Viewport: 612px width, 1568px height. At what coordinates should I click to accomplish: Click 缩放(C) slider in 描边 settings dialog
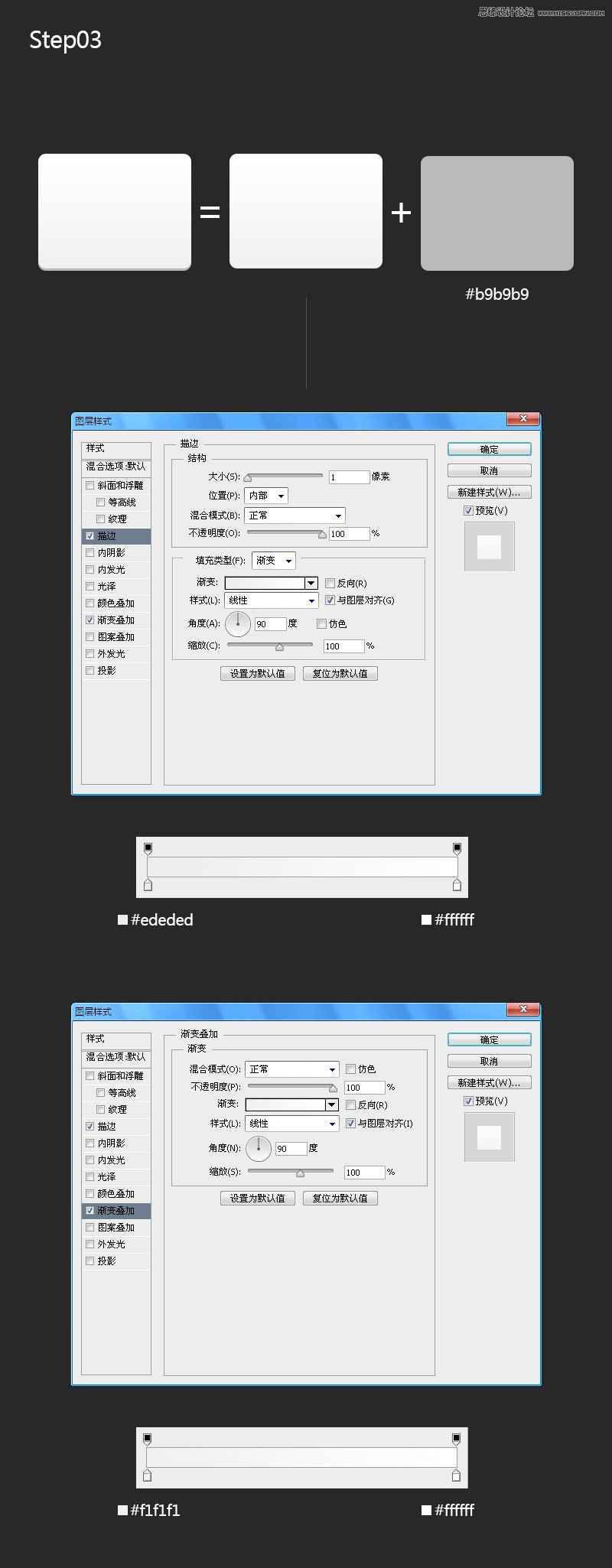click(x=270, y=646)
